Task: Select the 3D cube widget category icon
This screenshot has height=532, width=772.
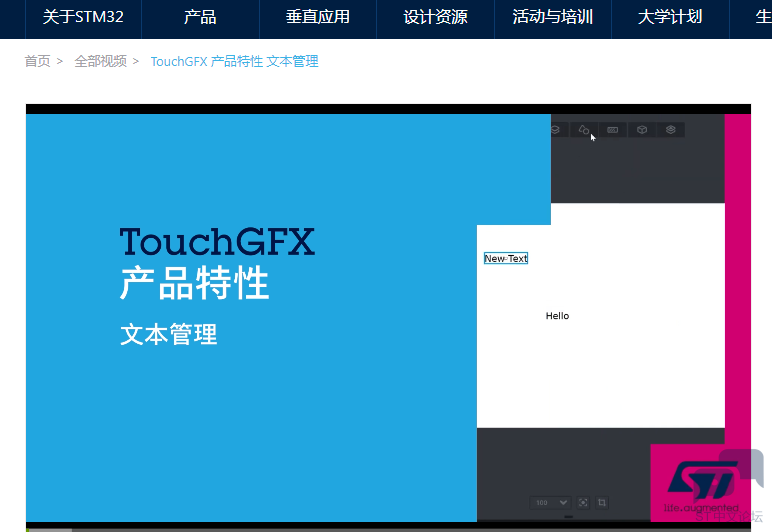Action: coord(642,130)
